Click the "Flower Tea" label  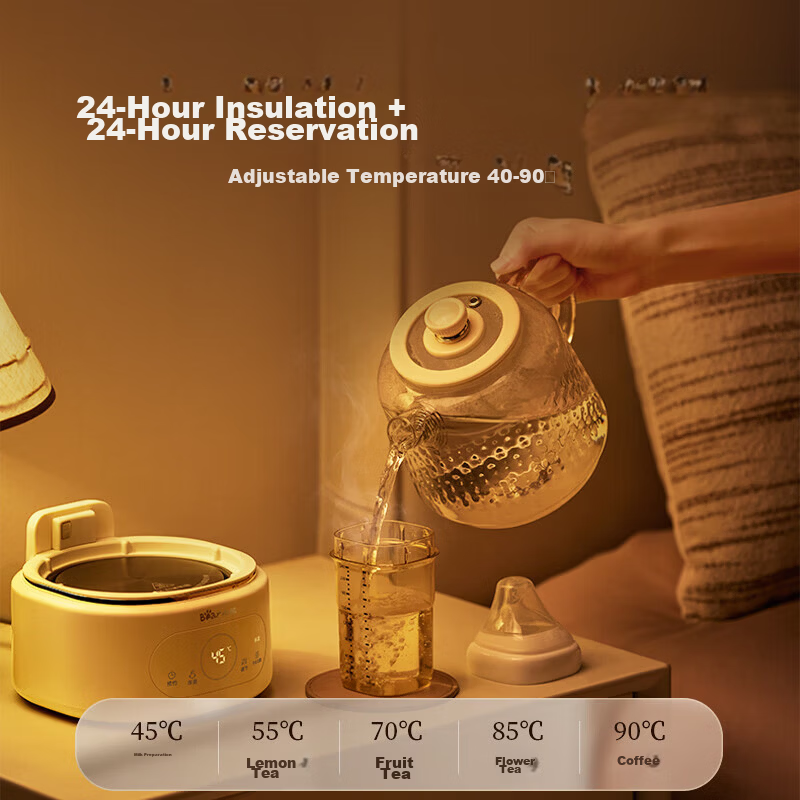(x=514, y=764)
